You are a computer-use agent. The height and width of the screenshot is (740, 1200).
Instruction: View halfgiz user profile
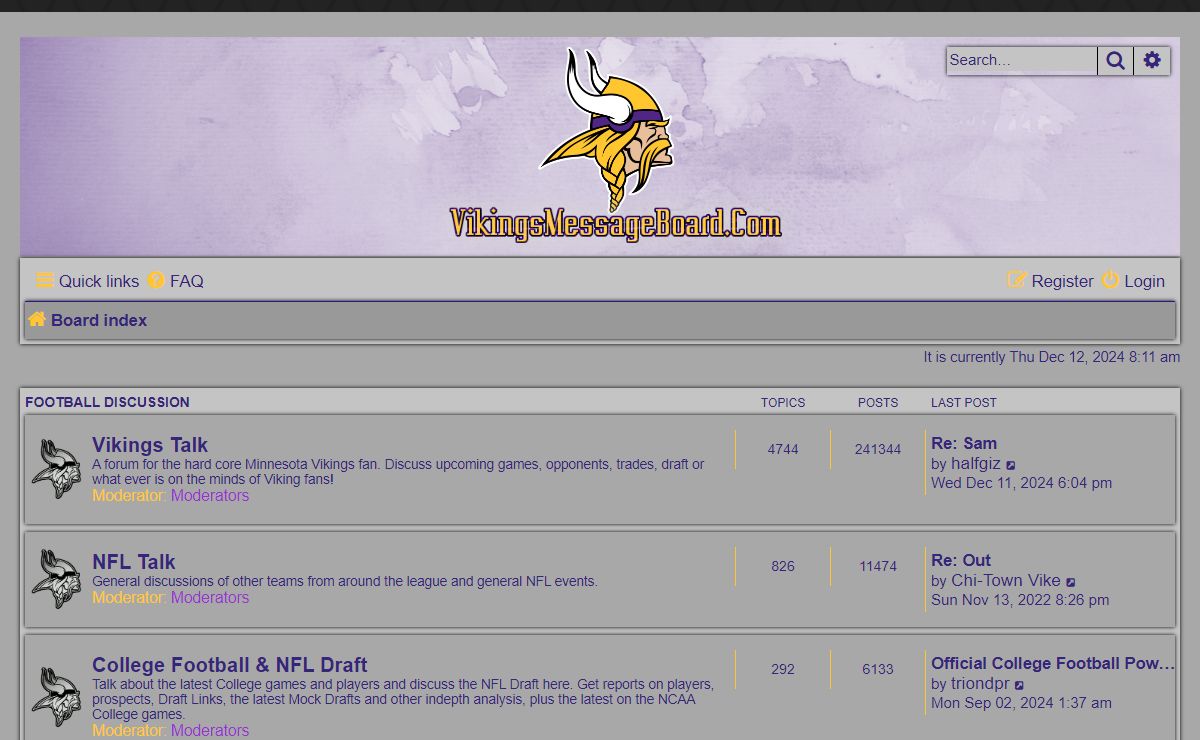pos(976,464)
